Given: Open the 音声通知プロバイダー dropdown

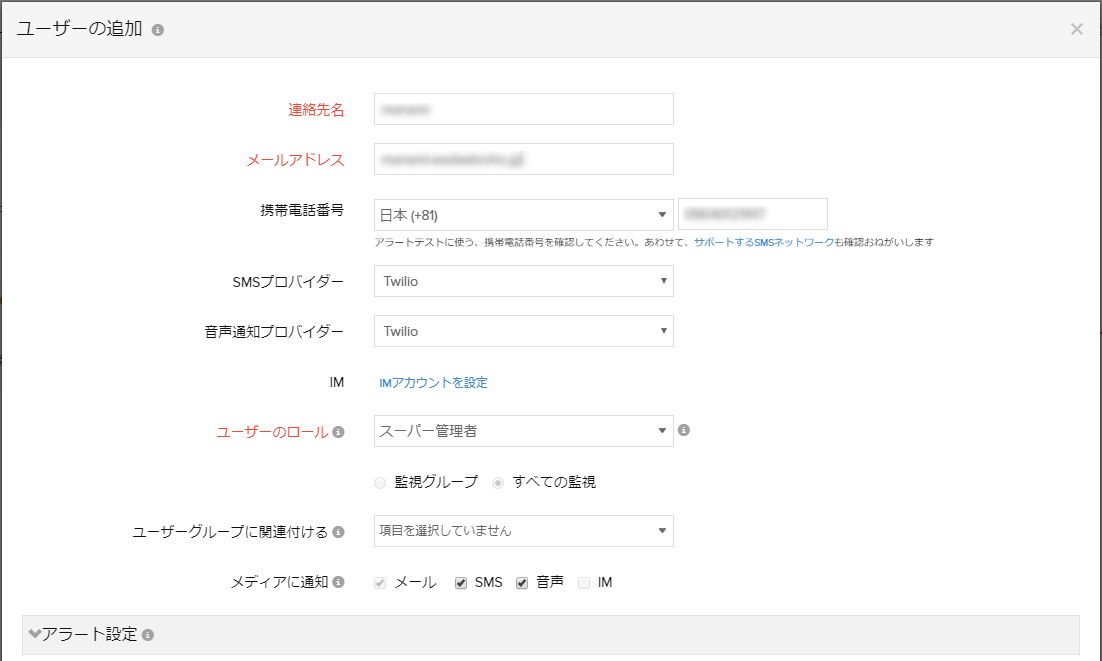Looking at the screenshot, I should tap(523, 331).
